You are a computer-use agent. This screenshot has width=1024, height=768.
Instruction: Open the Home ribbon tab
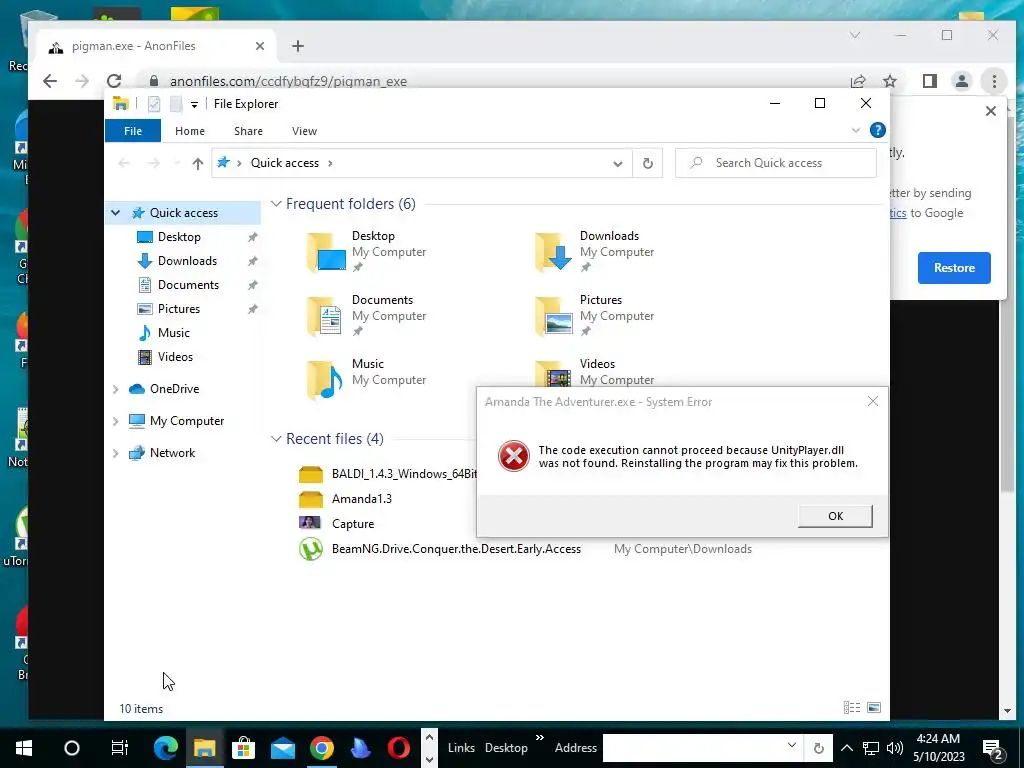189,131
